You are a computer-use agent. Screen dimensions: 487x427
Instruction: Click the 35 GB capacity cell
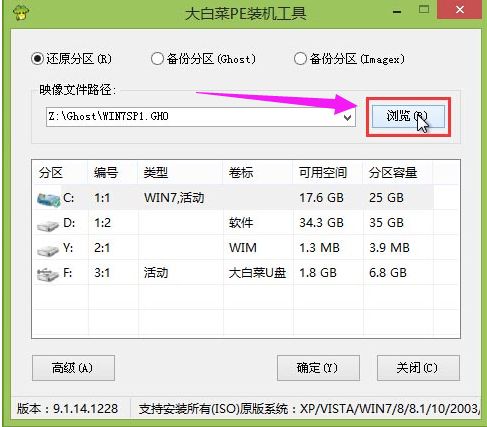pos(386,223)
